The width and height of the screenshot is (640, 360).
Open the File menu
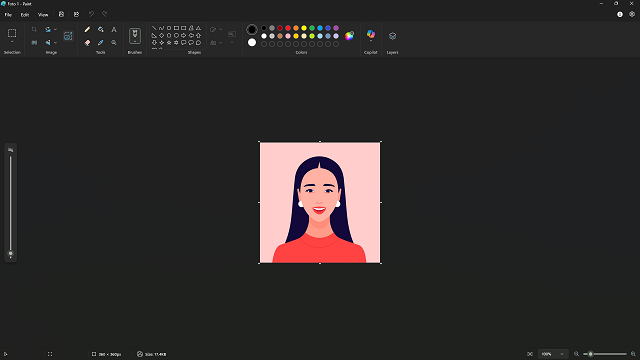click(8, 15)
